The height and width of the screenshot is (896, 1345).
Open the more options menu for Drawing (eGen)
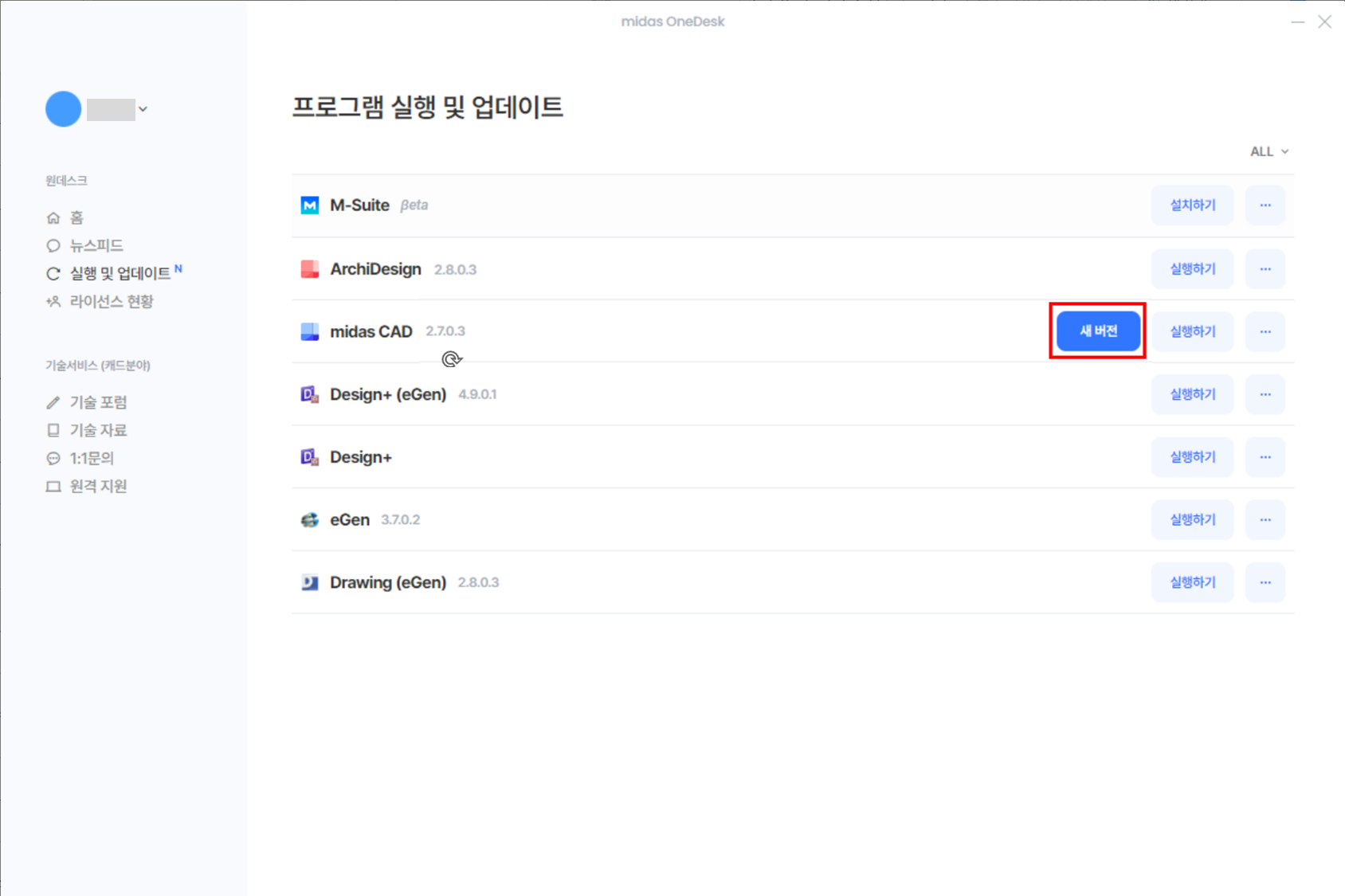coord(1265,583)
